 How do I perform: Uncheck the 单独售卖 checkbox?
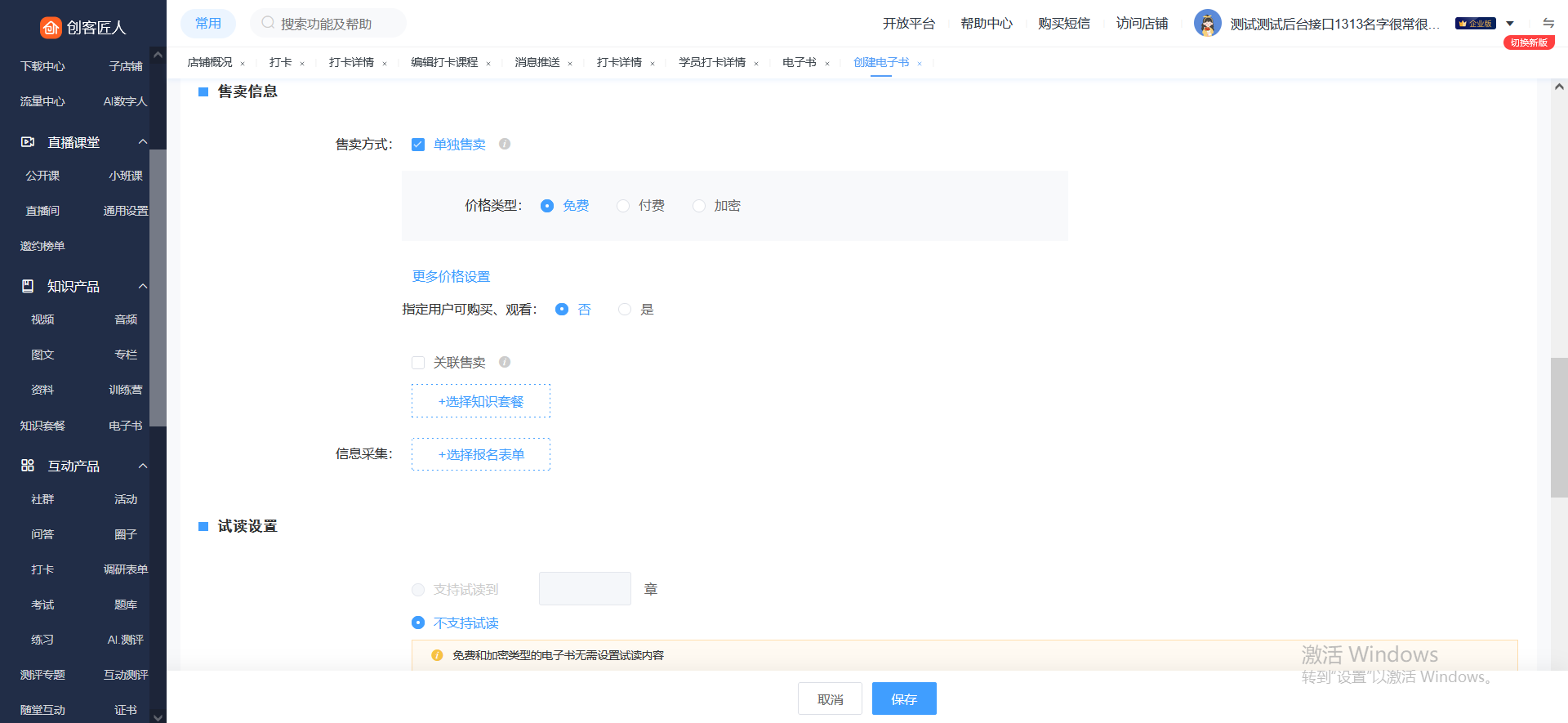point(418,145)
